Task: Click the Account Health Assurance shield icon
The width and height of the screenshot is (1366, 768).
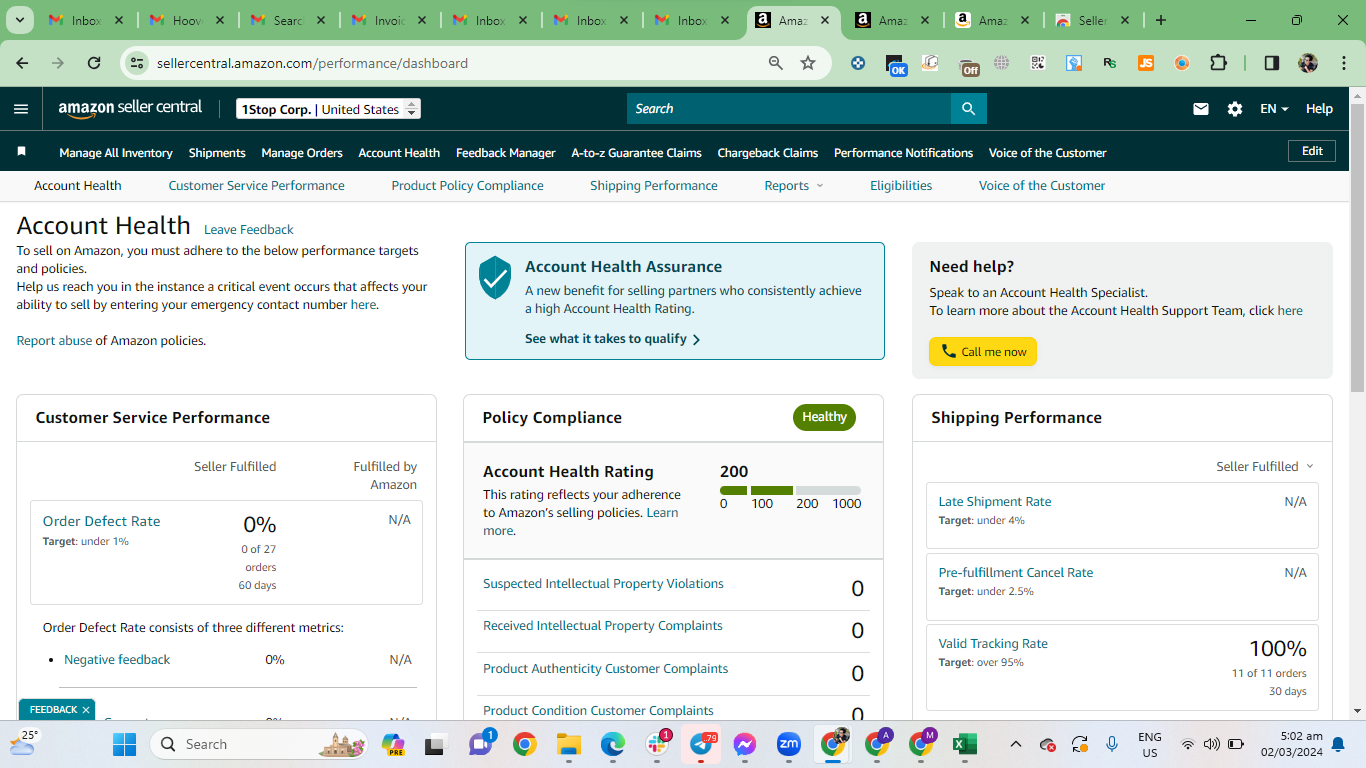Action: (x=495, y=277)
